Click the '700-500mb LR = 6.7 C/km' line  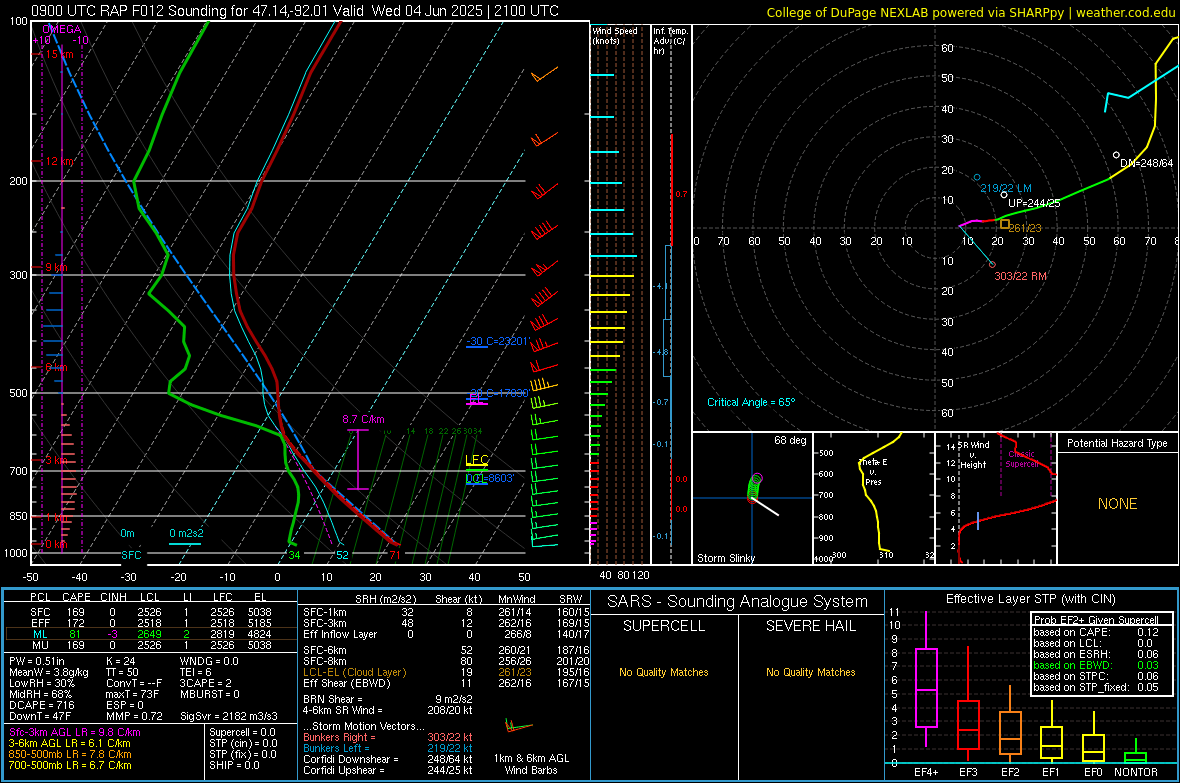point(70,765)
